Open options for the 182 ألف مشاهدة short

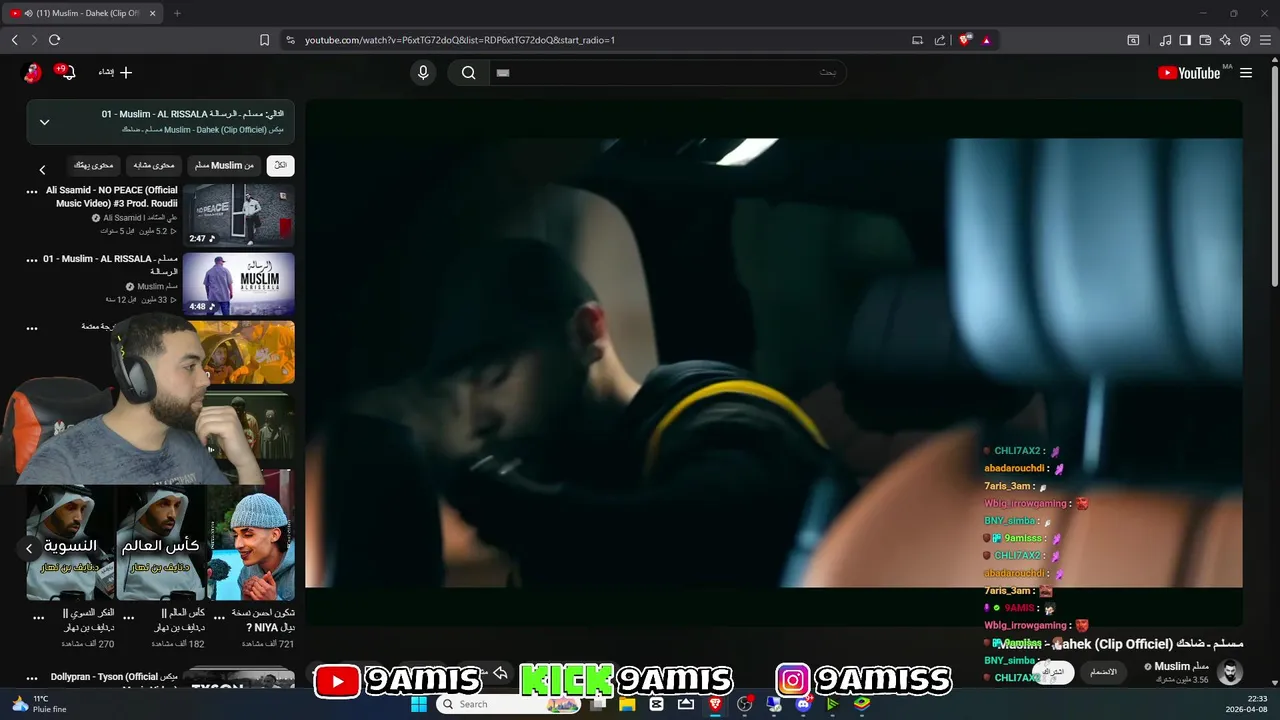coord(128,618)
